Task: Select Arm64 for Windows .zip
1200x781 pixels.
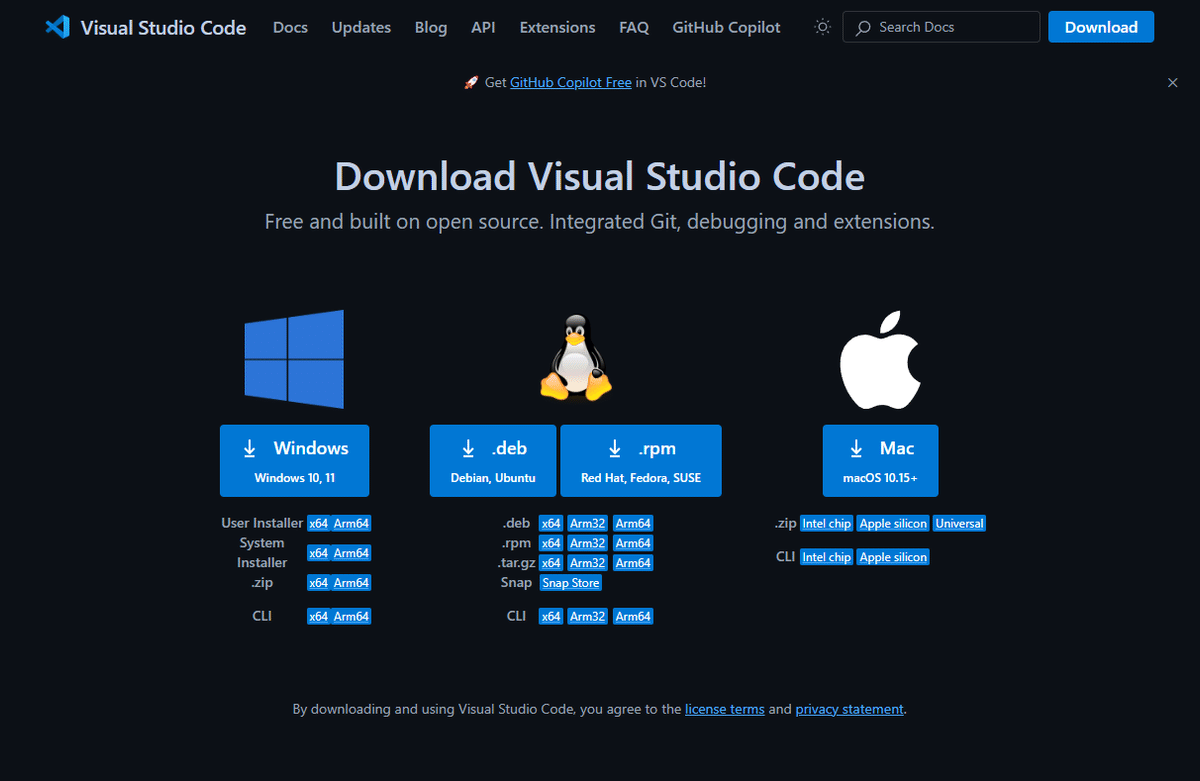Action: pyautogui.click(x=352, y=583)
